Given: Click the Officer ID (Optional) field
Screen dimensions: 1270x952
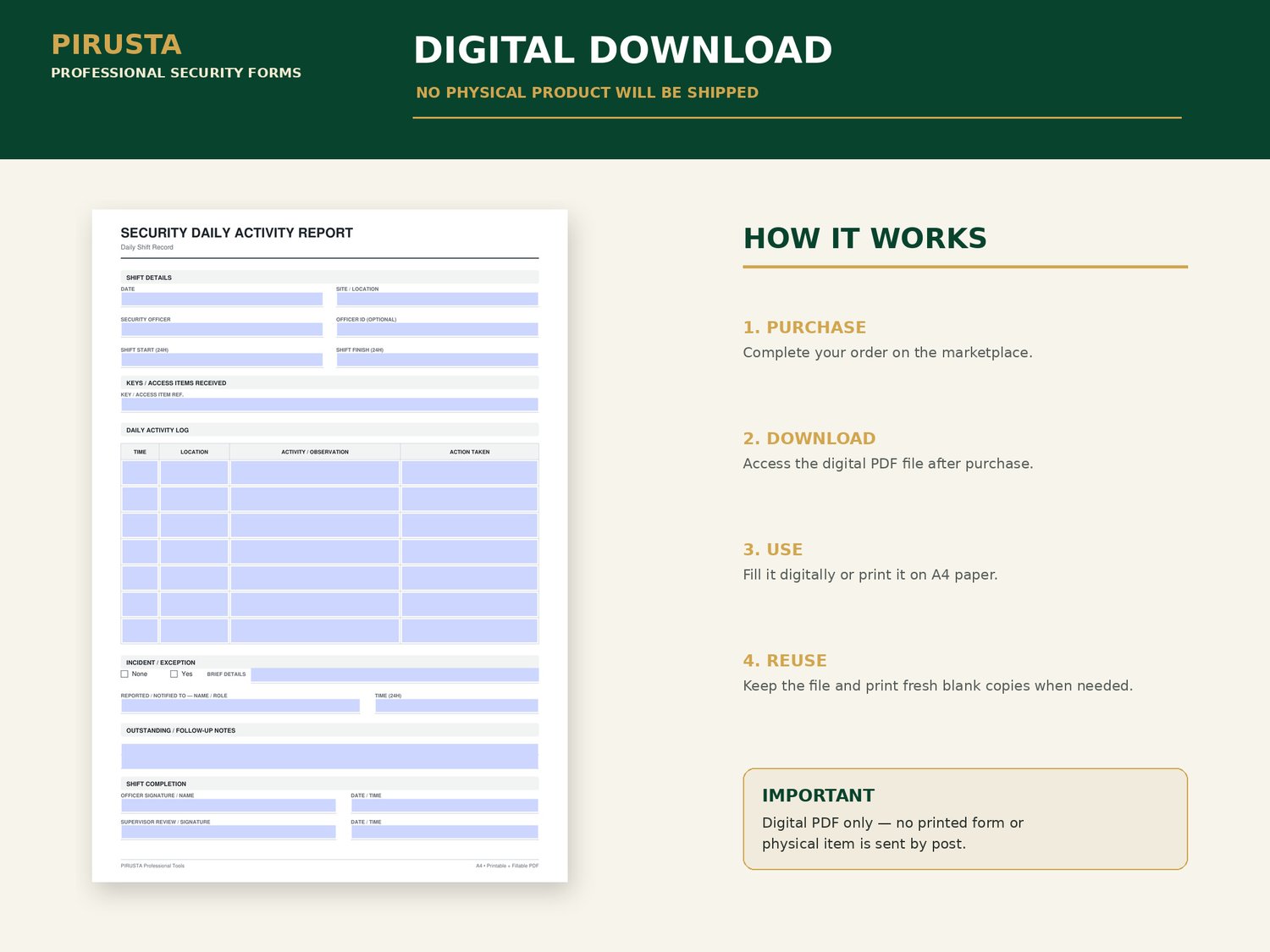Looking at the screenshot, I should [437, 329].
